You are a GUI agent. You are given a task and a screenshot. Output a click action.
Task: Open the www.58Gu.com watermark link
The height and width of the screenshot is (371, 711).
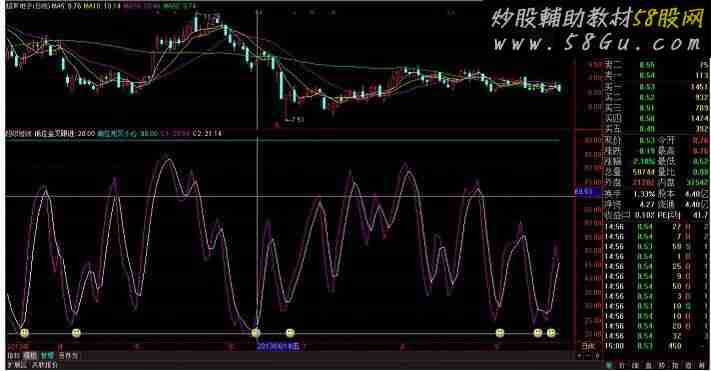click(x=598, y=44)
